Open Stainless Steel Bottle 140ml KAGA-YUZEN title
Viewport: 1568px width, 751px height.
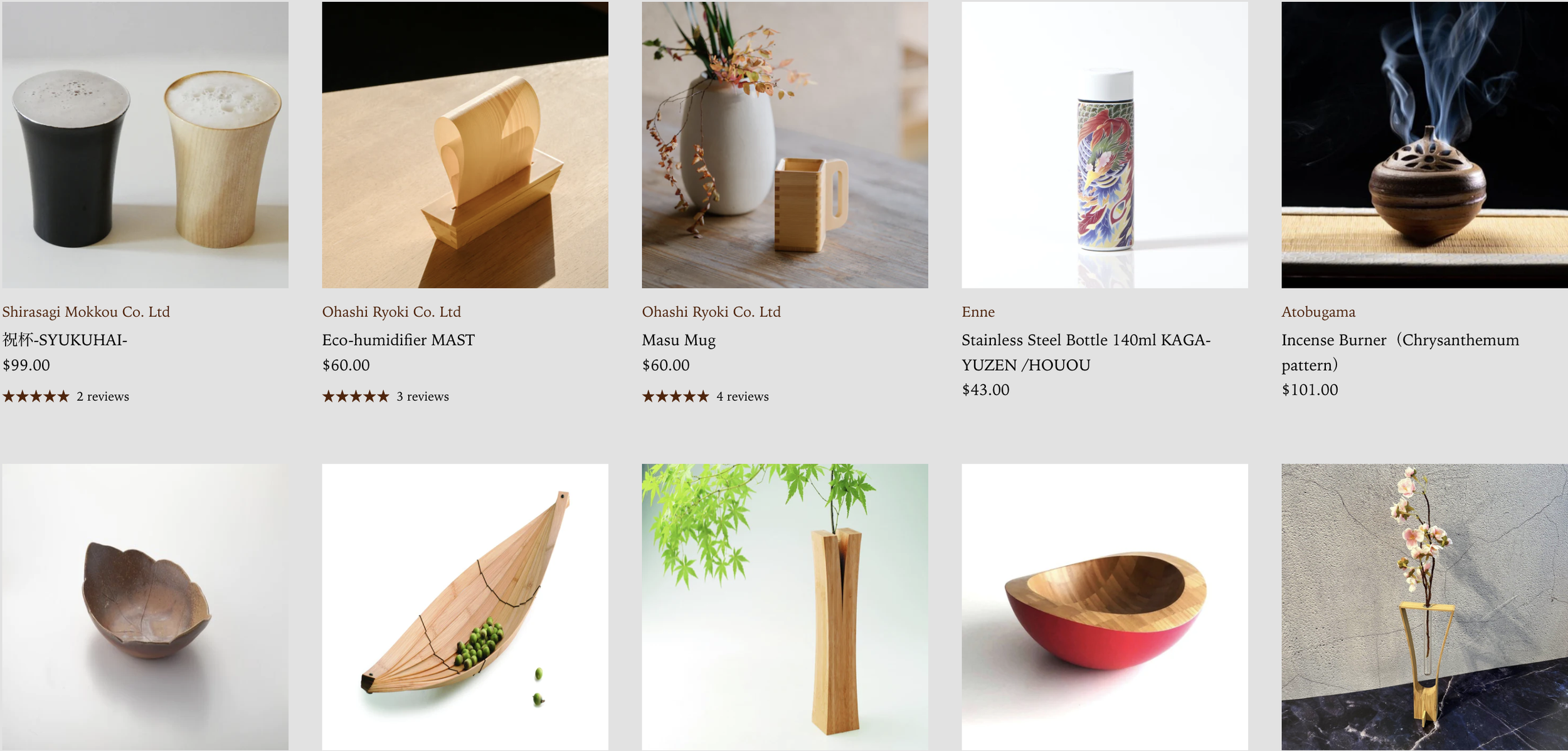(x=1086, y=352)
